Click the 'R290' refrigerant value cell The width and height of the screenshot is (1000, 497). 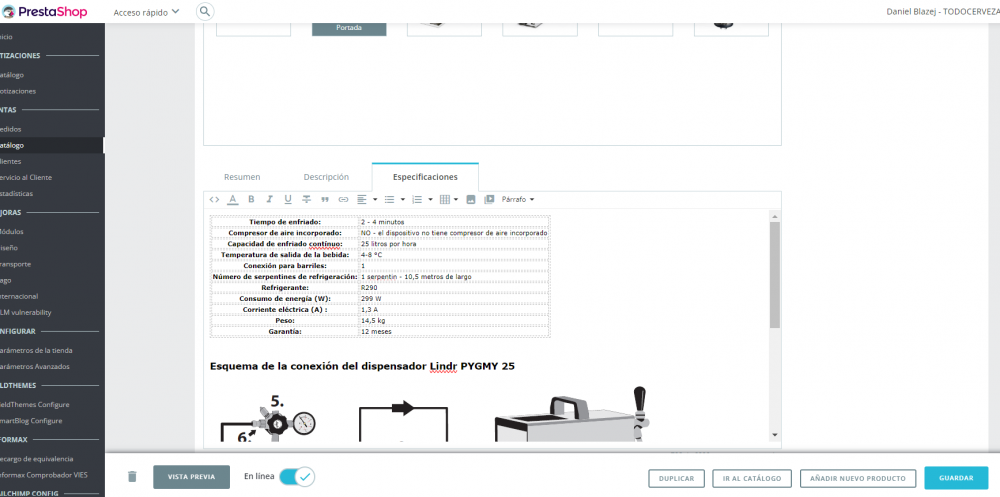coord(453,288)
